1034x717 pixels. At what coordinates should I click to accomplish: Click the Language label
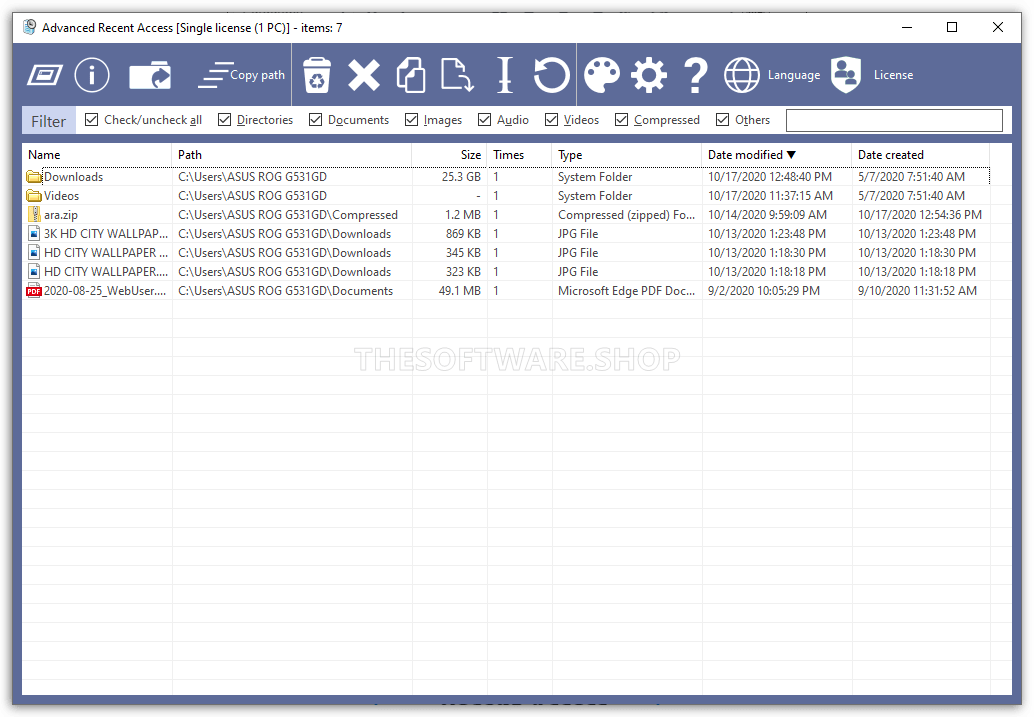tap(794, 75)
